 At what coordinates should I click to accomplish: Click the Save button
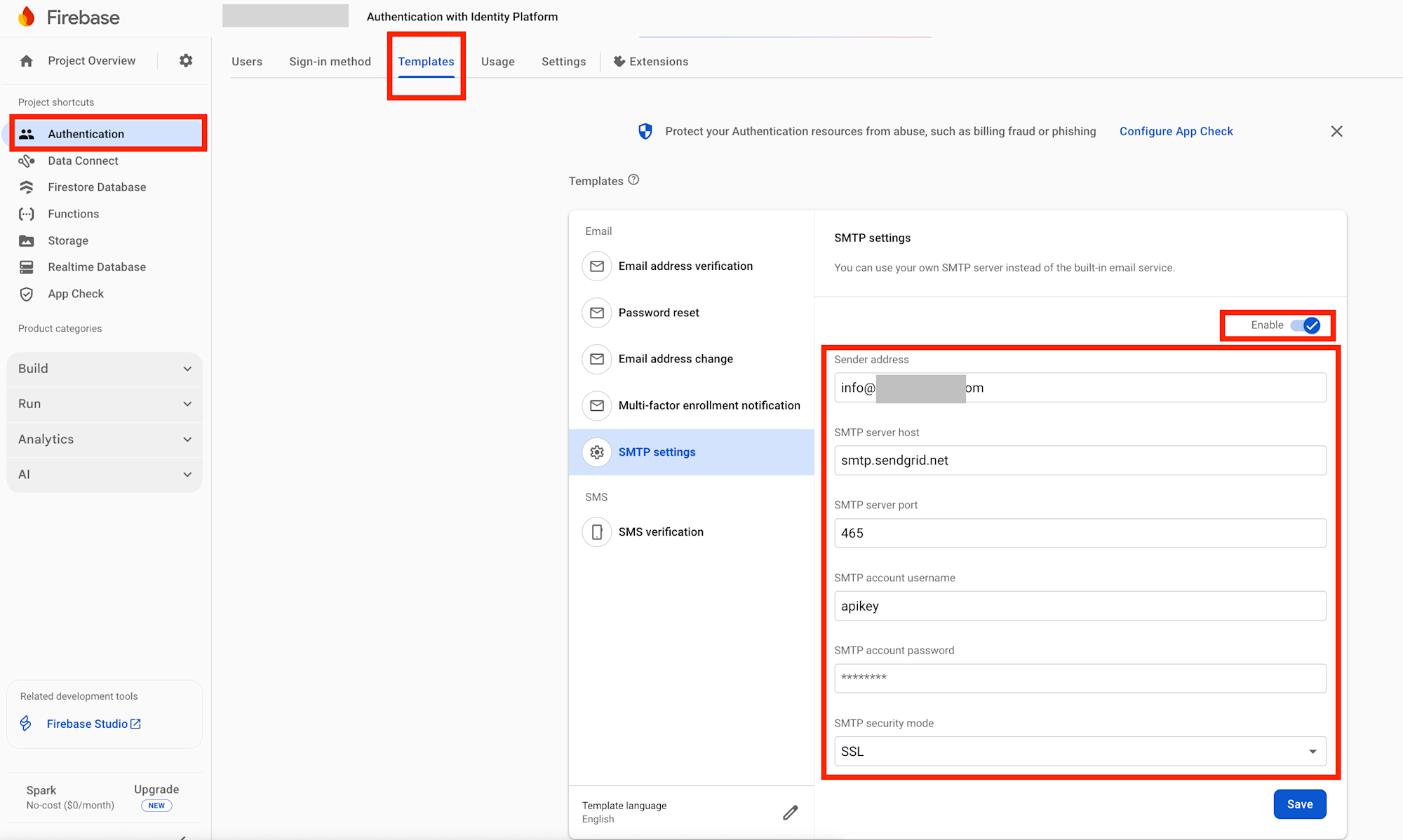click(1299, 804)
